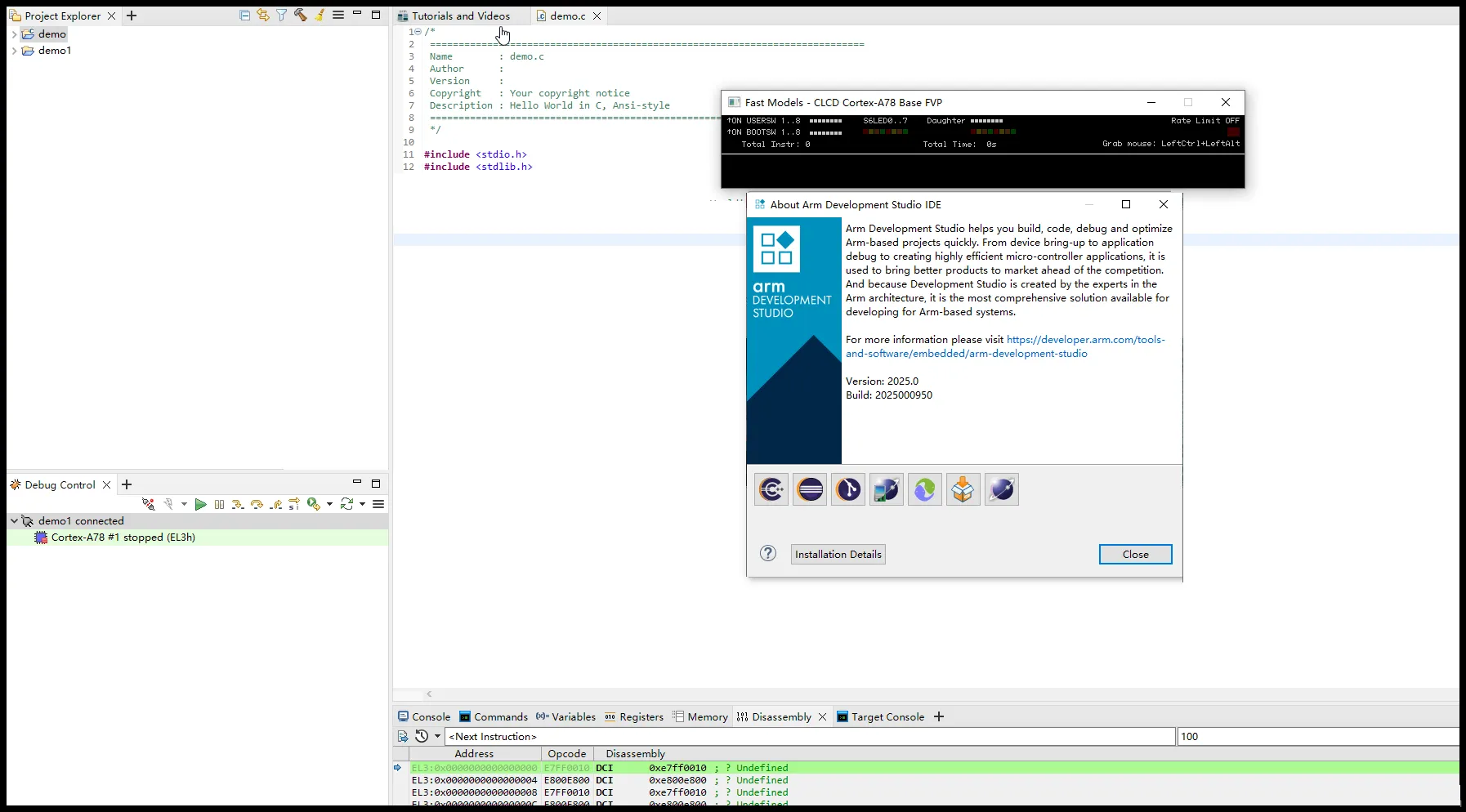
Task: Toggle BOOTSW 1..8 switches in FVP window
Action: point(825,132)
